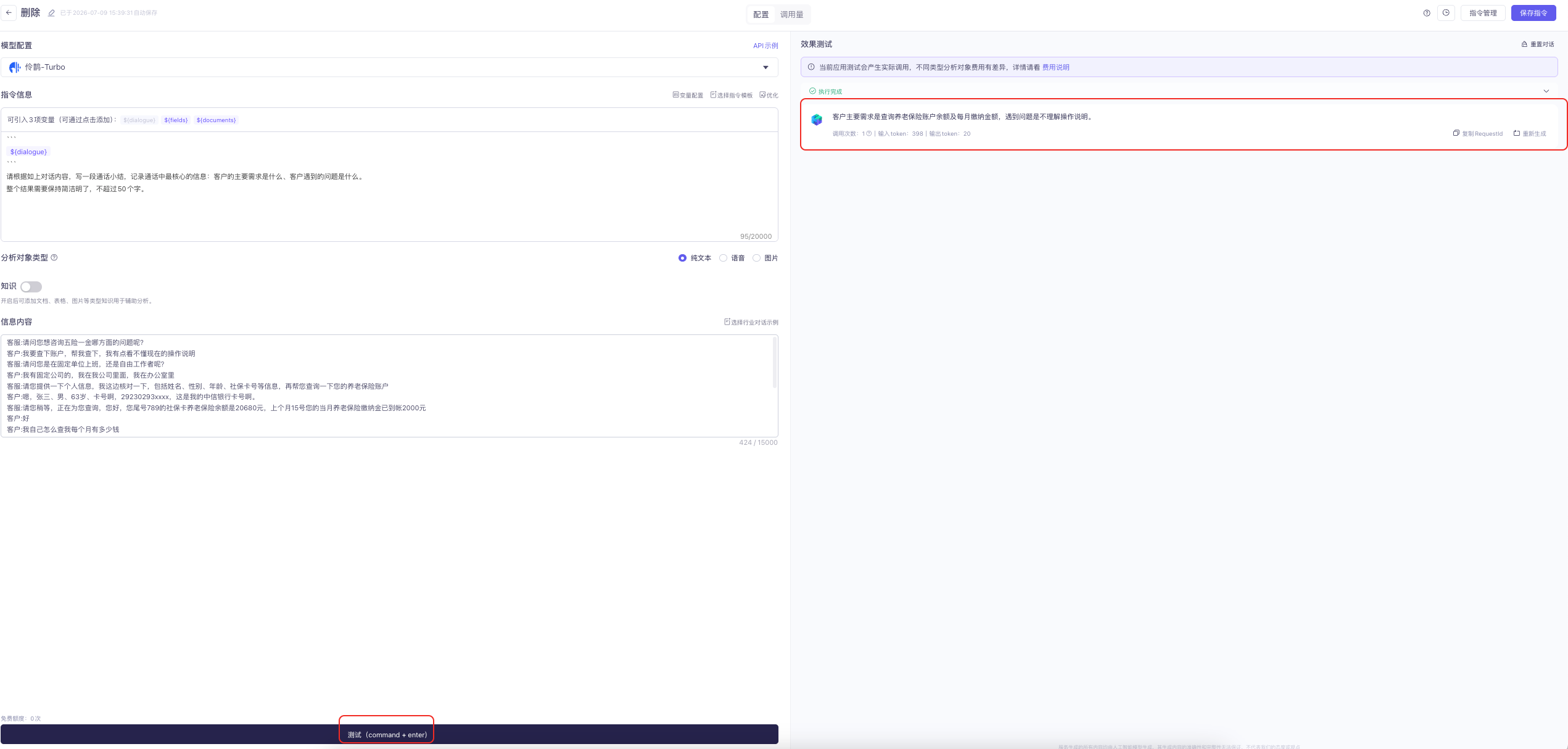Click the line 客服:请问您想咨询五险一金哪方面的问题呢?
1568x749 pixels.
click(75, 342)
